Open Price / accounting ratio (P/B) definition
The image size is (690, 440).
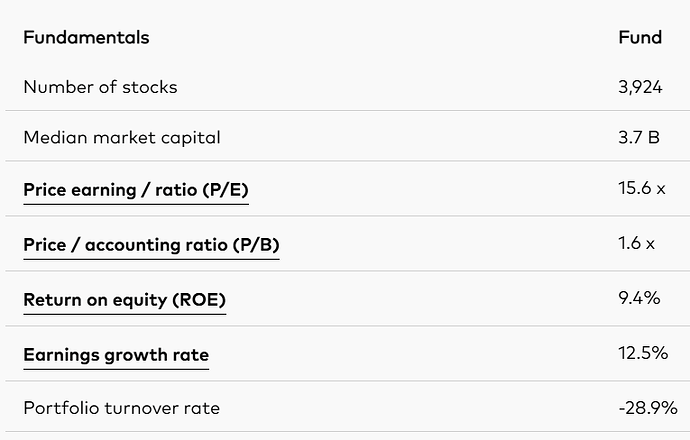point(151,245)
